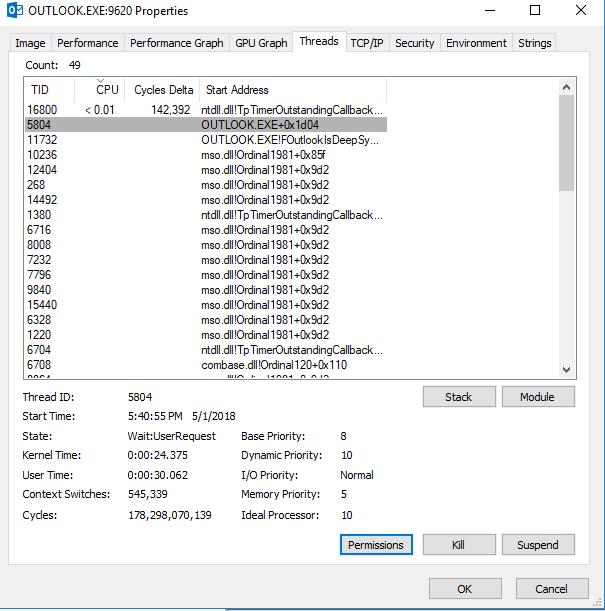
Task: Close the Properties window
Action: (580, 11)
